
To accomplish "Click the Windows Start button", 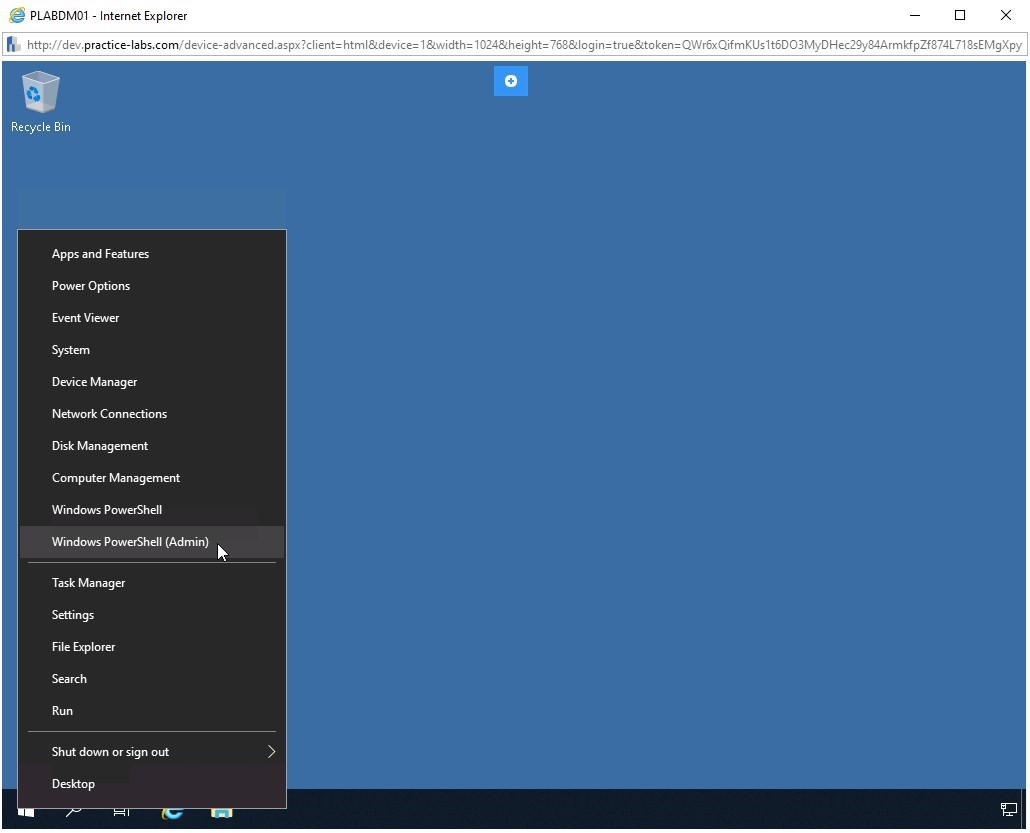I will [x=26, y=813].
